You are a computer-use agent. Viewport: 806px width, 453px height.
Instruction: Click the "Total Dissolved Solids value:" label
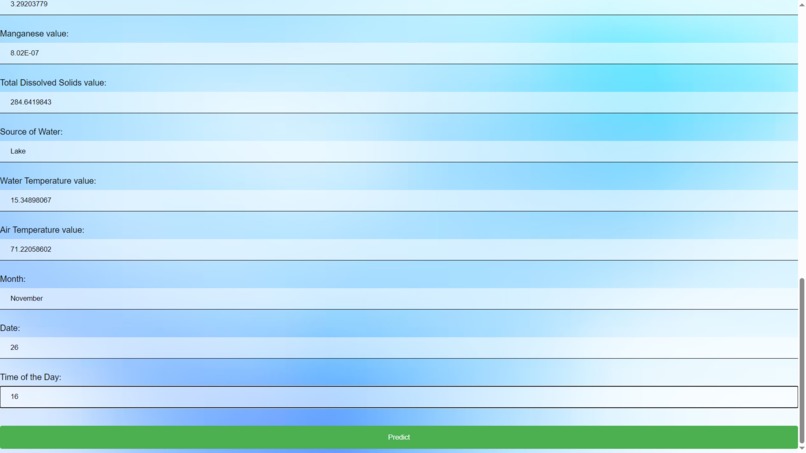tap(53, 83)
